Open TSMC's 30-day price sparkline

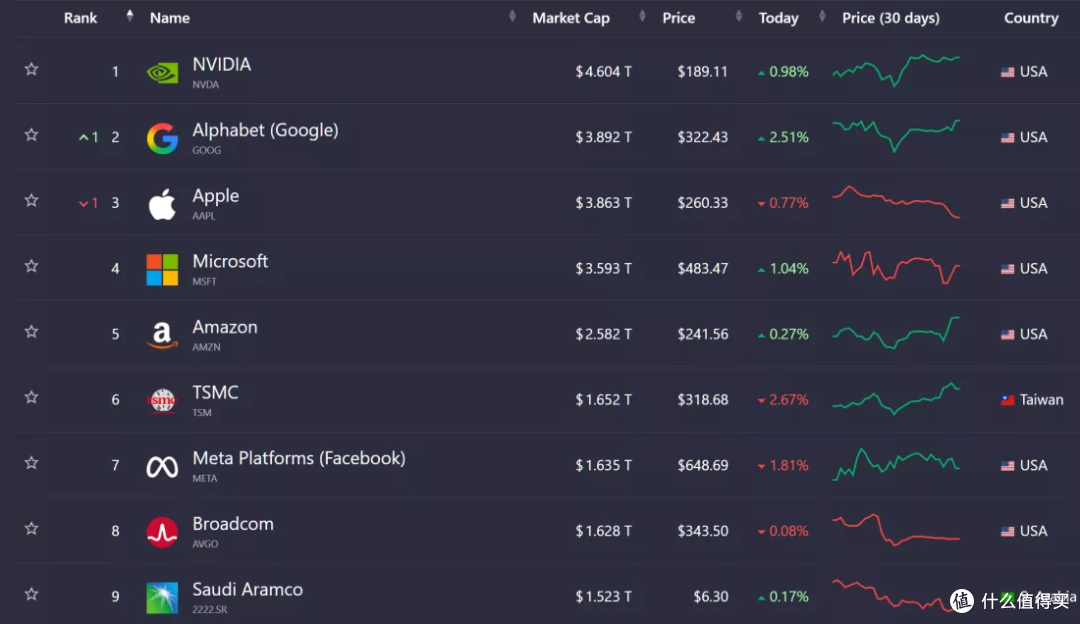[x=896, y=399]
